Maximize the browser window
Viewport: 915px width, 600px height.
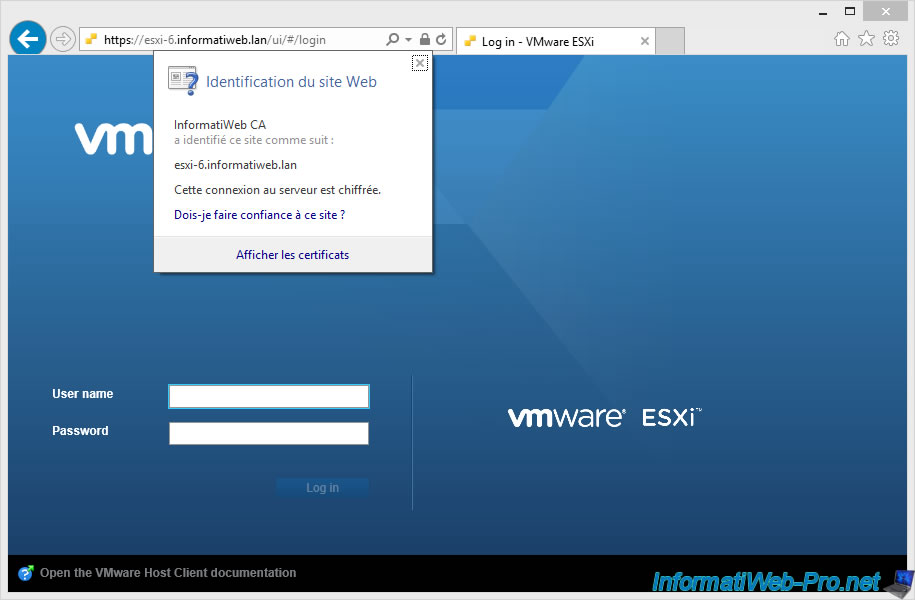click(850, 12)
